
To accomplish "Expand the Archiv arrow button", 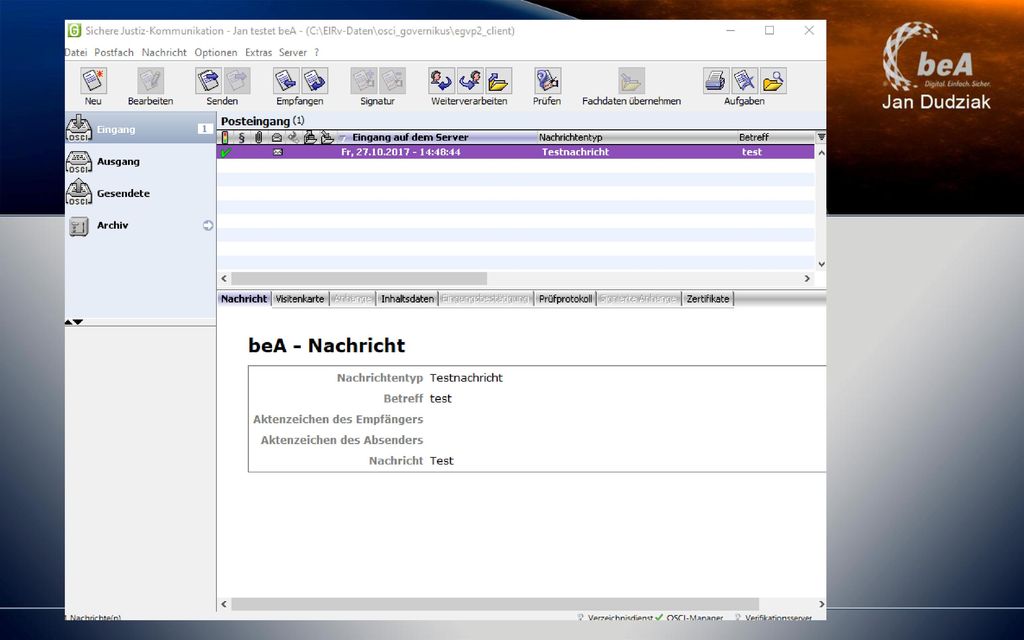I will pos(208,225).
